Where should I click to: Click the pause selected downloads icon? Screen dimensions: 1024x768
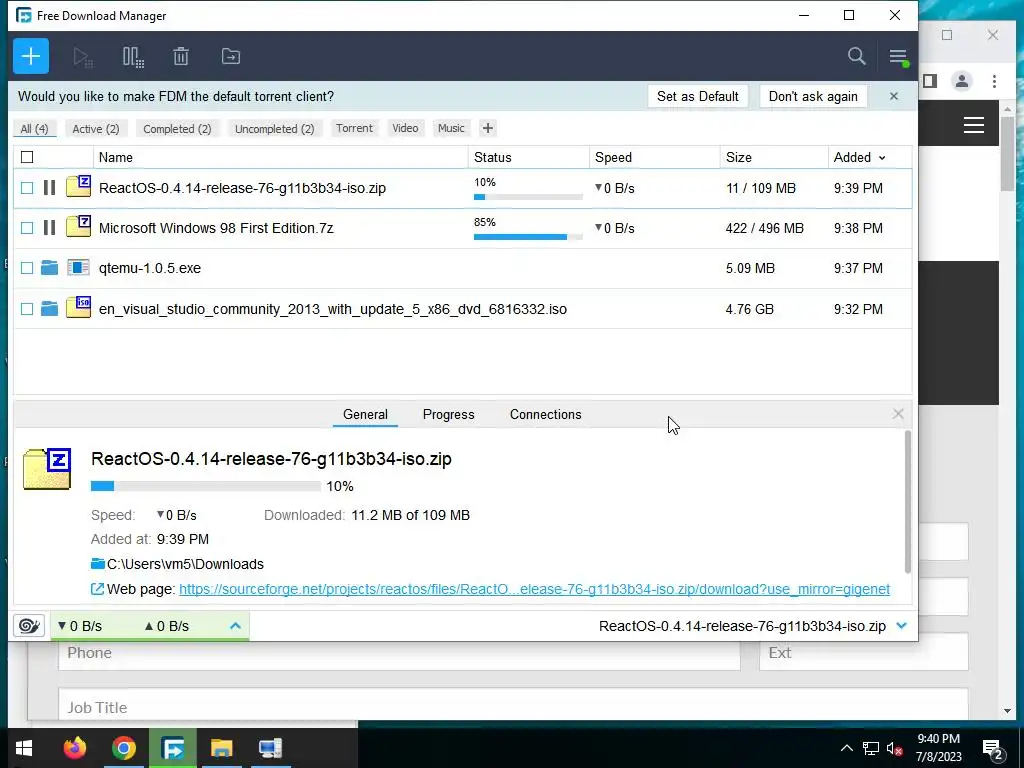click(133, 57)
